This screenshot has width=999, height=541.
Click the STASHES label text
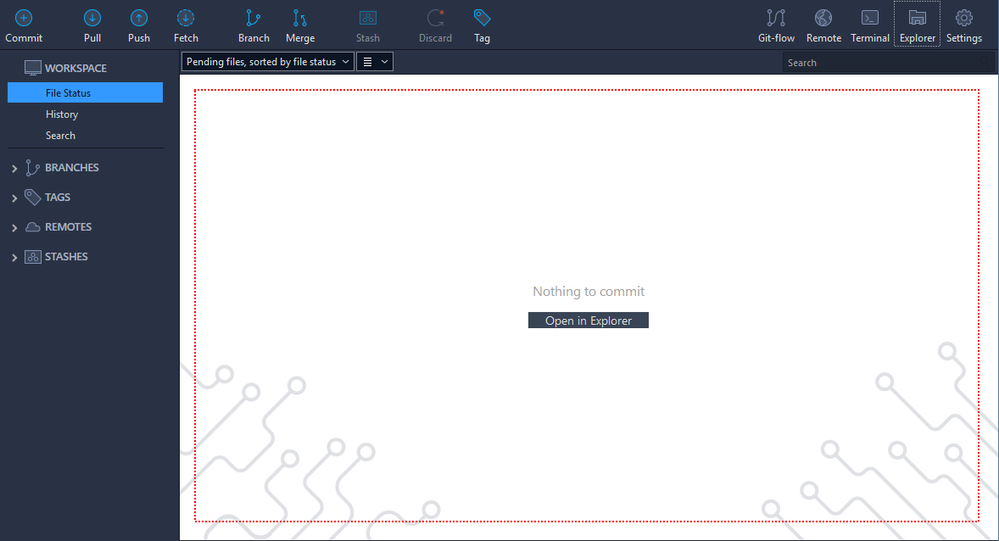pyautogui.click(x=66, y=257)
